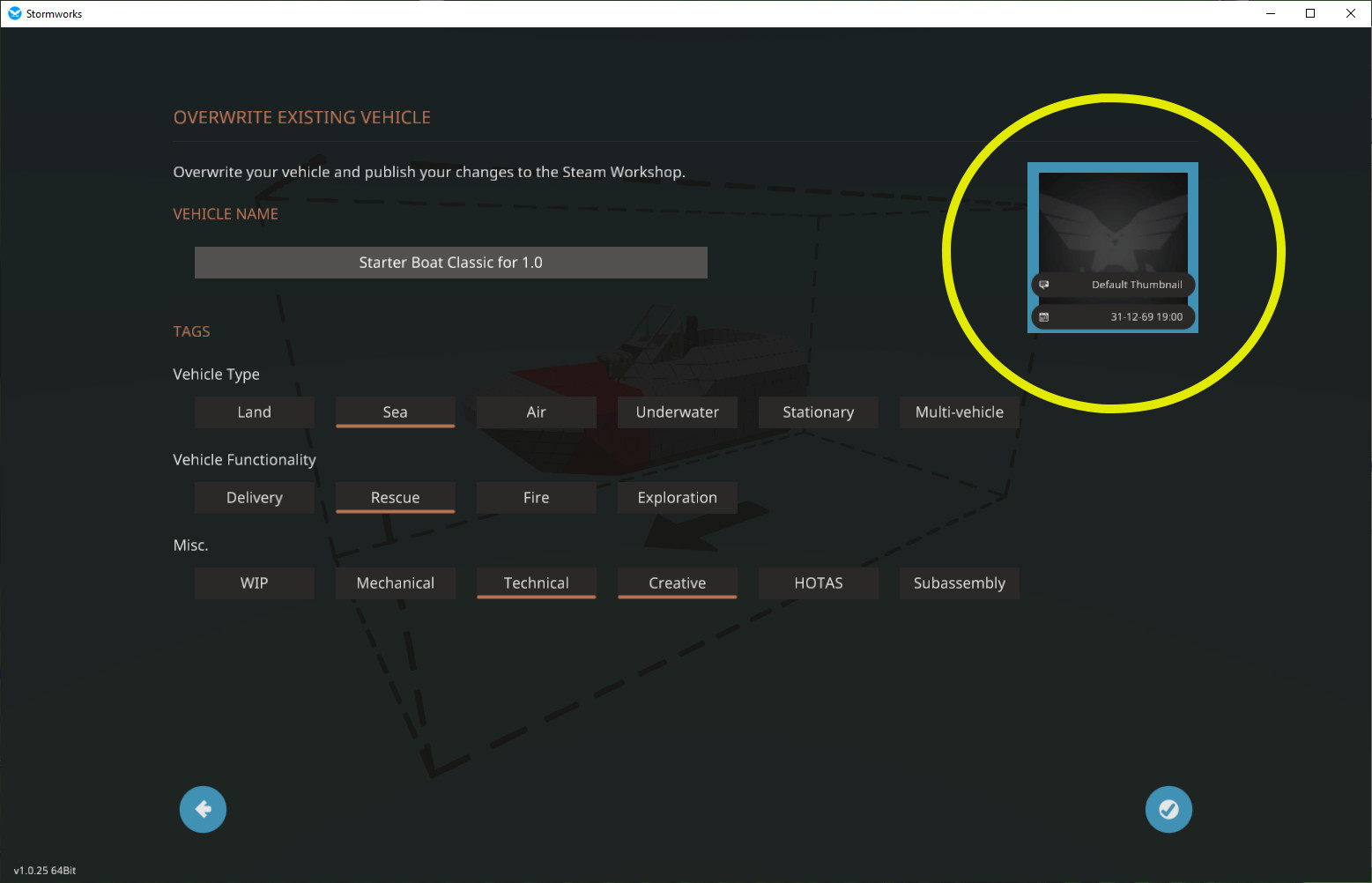The image size is (1372, 883).
Task: Maximize the Stormworks window
Action: [x=1310, y=13]
